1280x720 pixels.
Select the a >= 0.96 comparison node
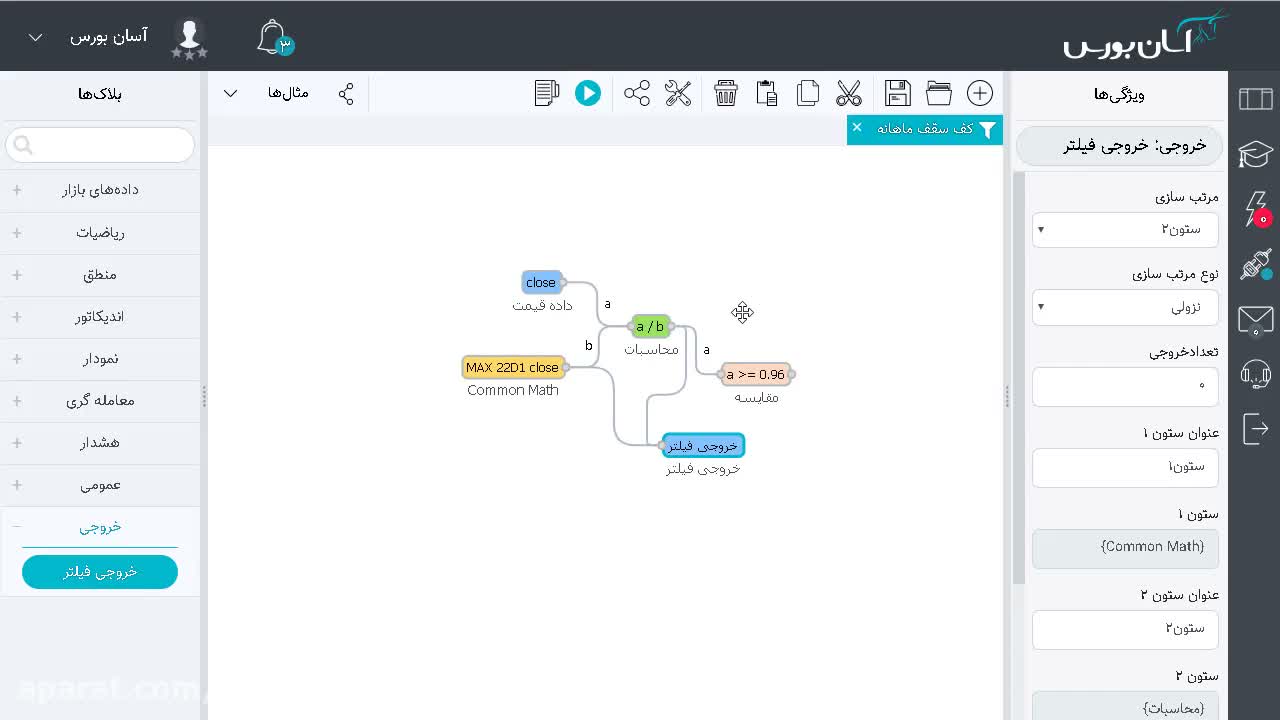click(755, 374)
